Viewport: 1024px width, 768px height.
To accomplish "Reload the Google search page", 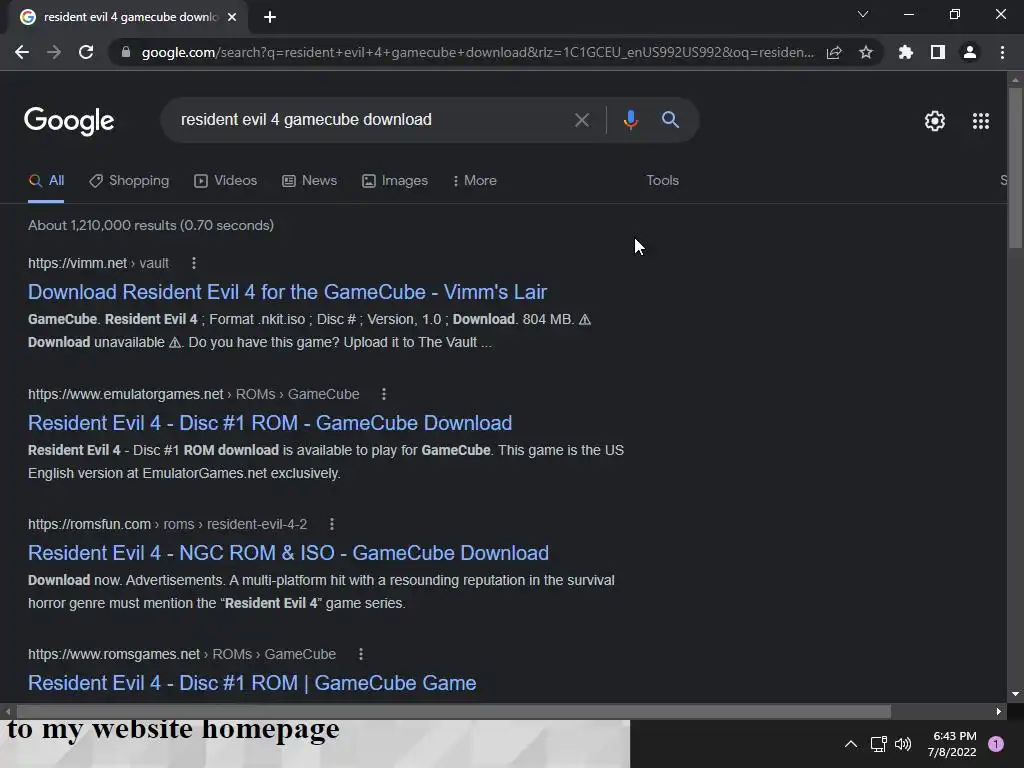I will (x=86, y=52).
